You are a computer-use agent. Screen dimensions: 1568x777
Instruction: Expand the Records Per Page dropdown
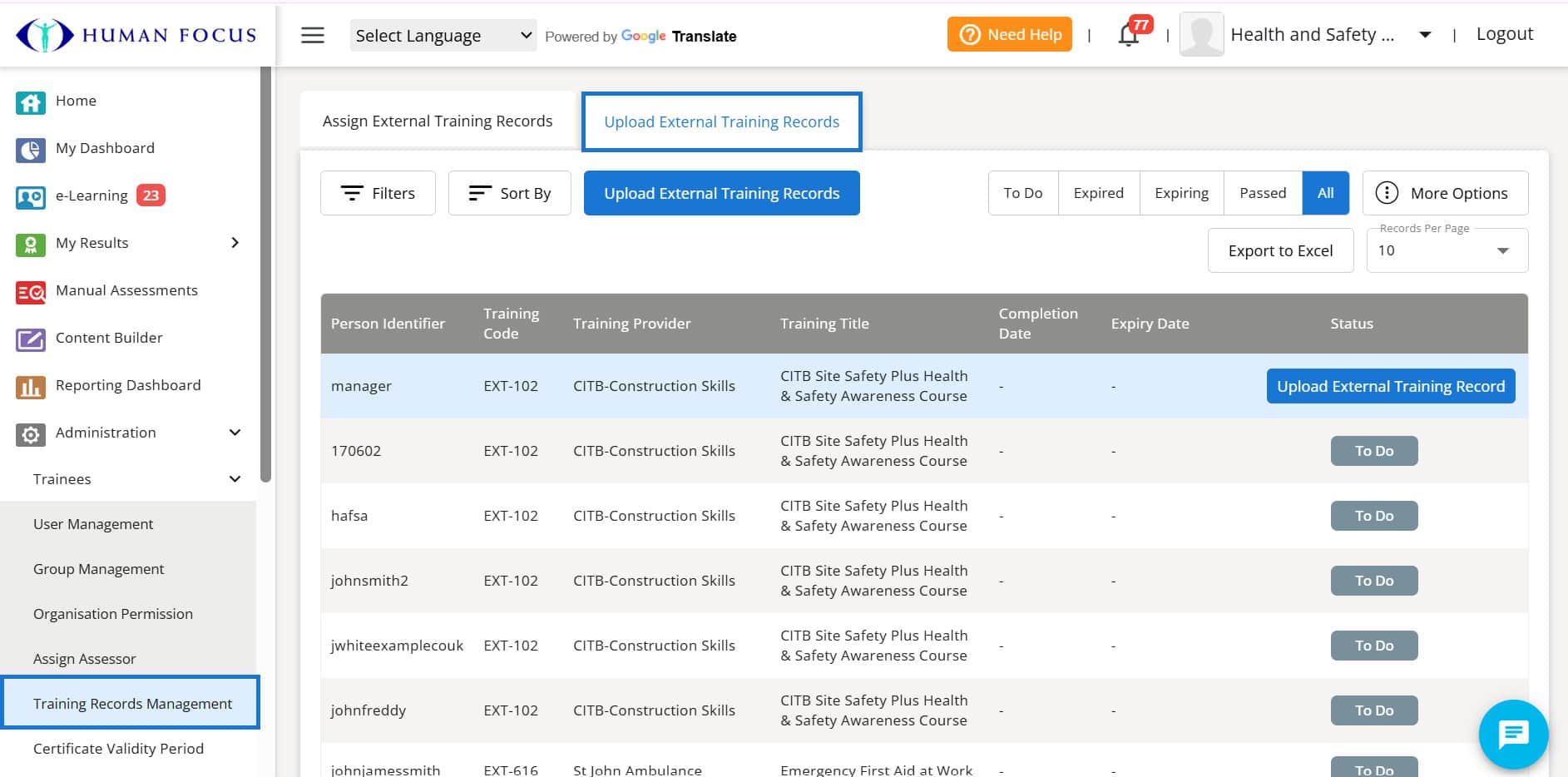coord(1445,250)
